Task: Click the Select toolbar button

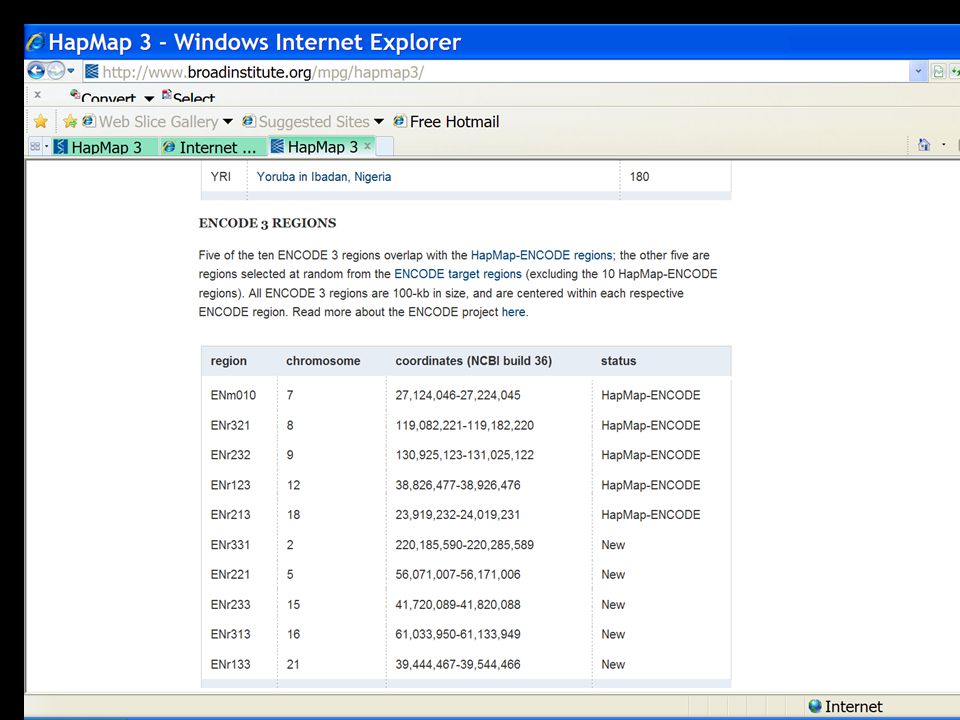Action: pos(188,97)
